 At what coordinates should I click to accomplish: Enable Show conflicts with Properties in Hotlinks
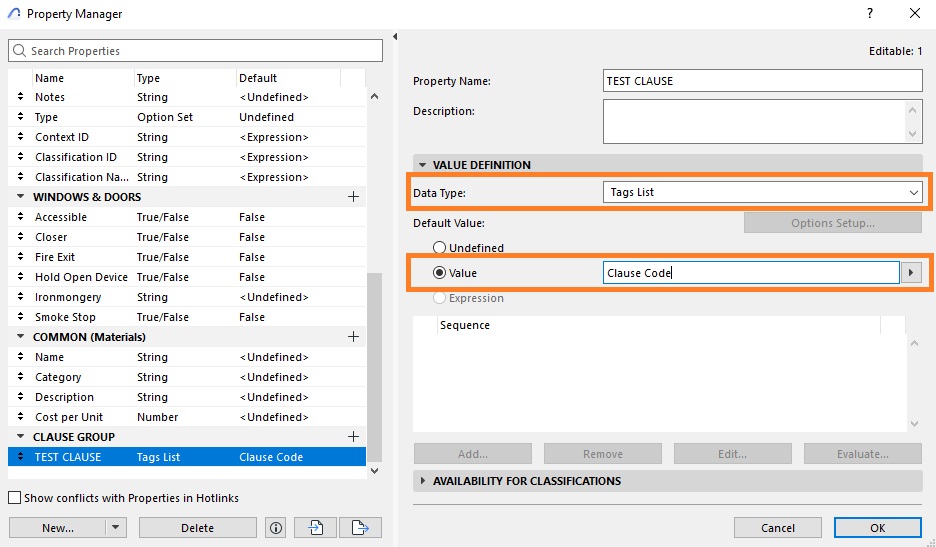coord(14,497)
